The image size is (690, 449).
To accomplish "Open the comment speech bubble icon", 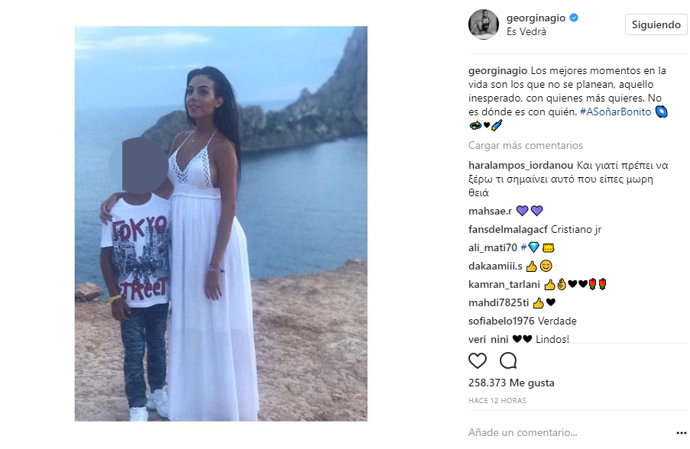I will pos(508,361).
